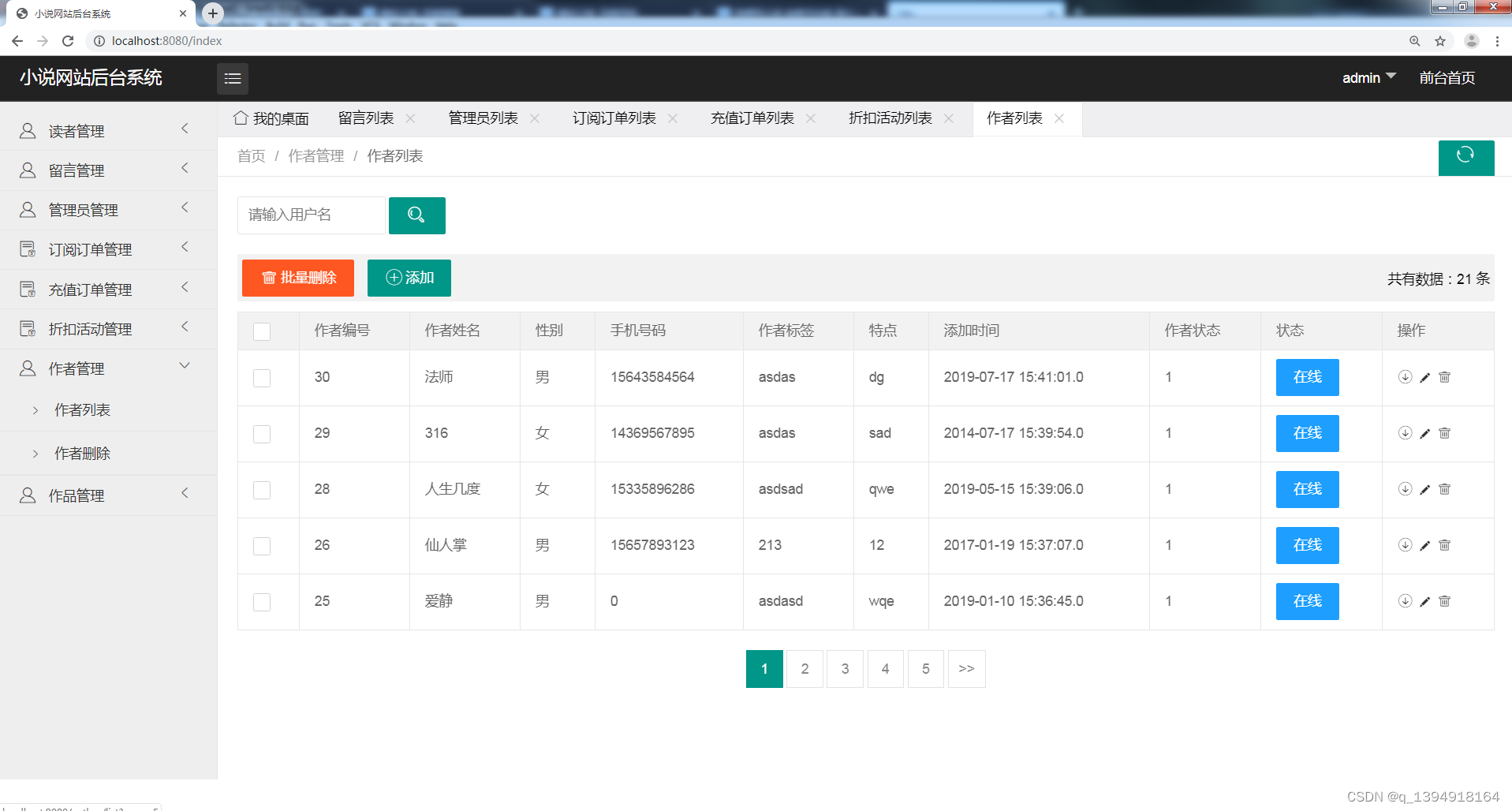Check the row checkbox for author 29
1512x811 pixels.
(x=262, y=434)
